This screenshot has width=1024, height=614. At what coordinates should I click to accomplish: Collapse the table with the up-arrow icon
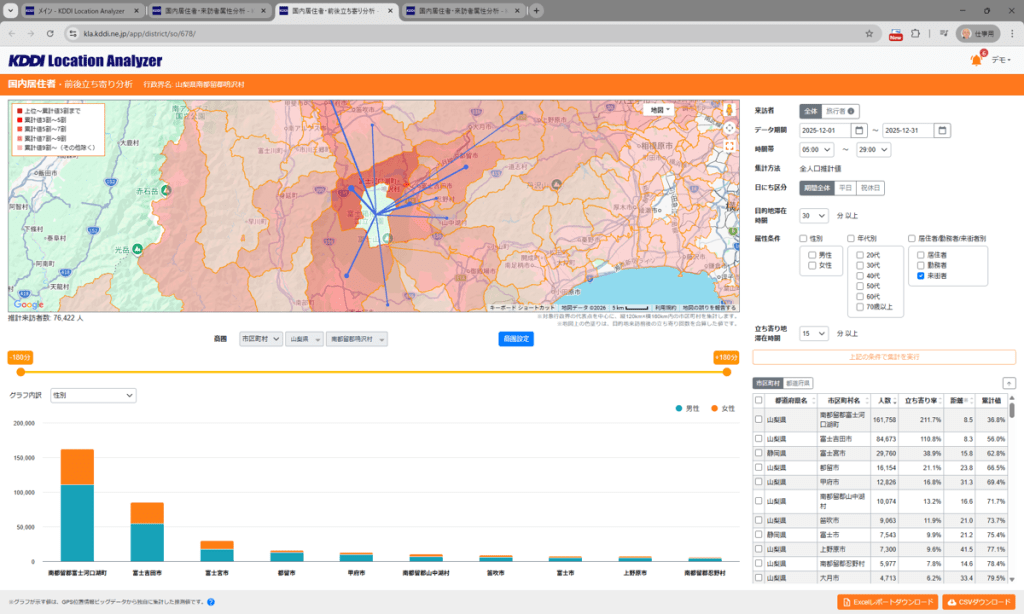1009,383
